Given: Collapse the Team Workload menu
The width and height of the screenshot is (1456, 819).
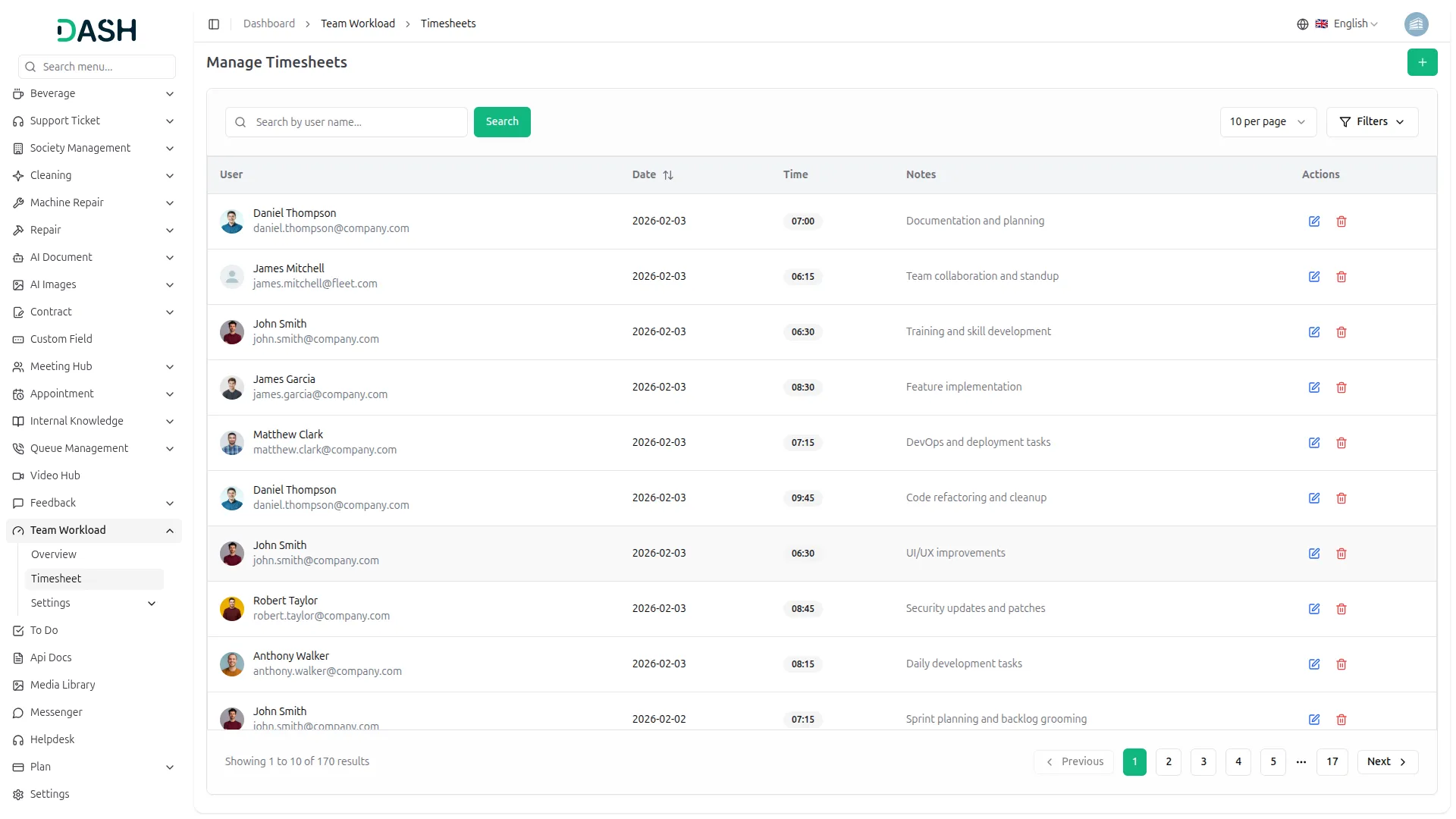Looking at the screenshot, I should click(x=94, y=531).
